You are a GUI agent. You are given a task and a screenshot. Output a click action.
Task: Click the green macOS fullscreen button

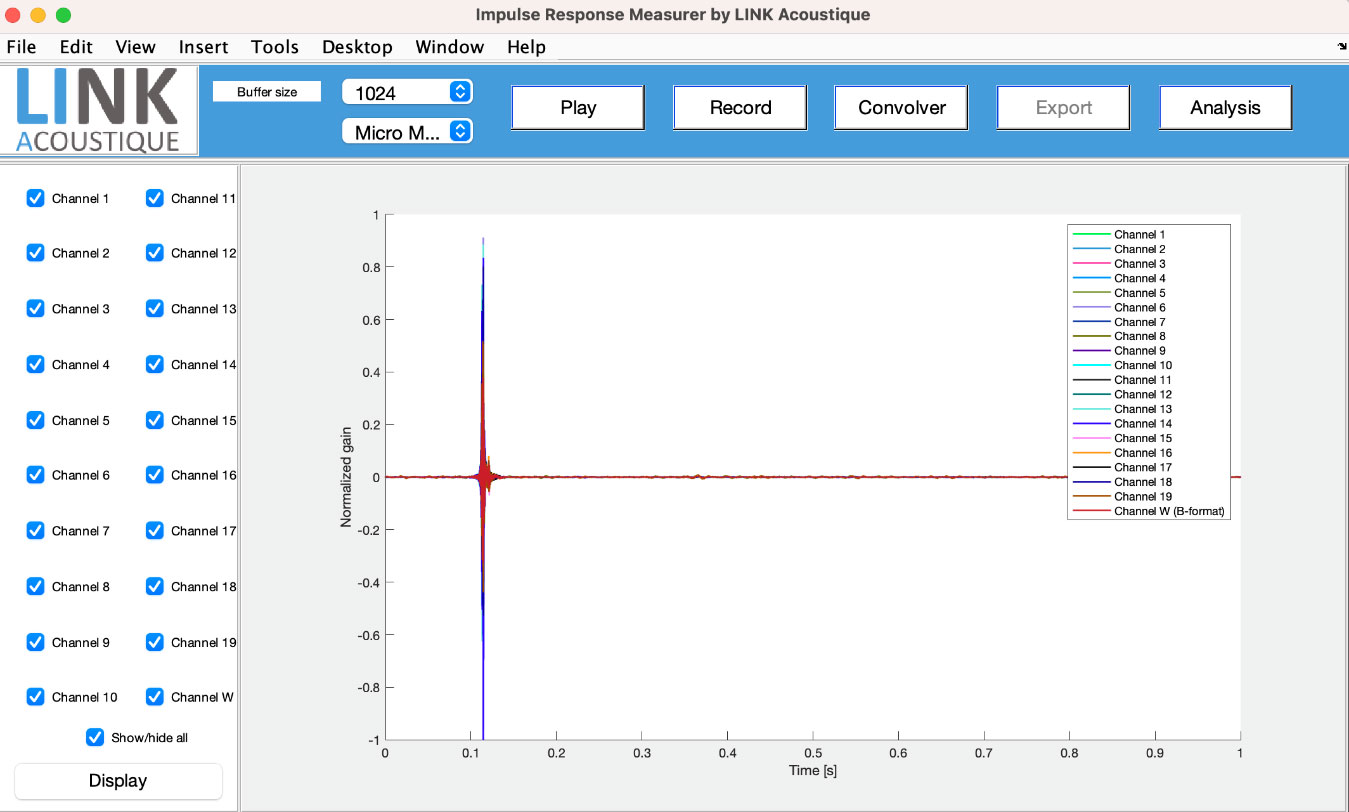point(63,15)
